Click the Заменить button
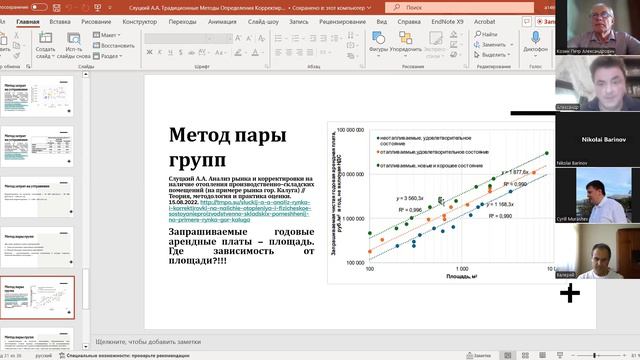The image size is (640, 360). (x=490, y=44)
